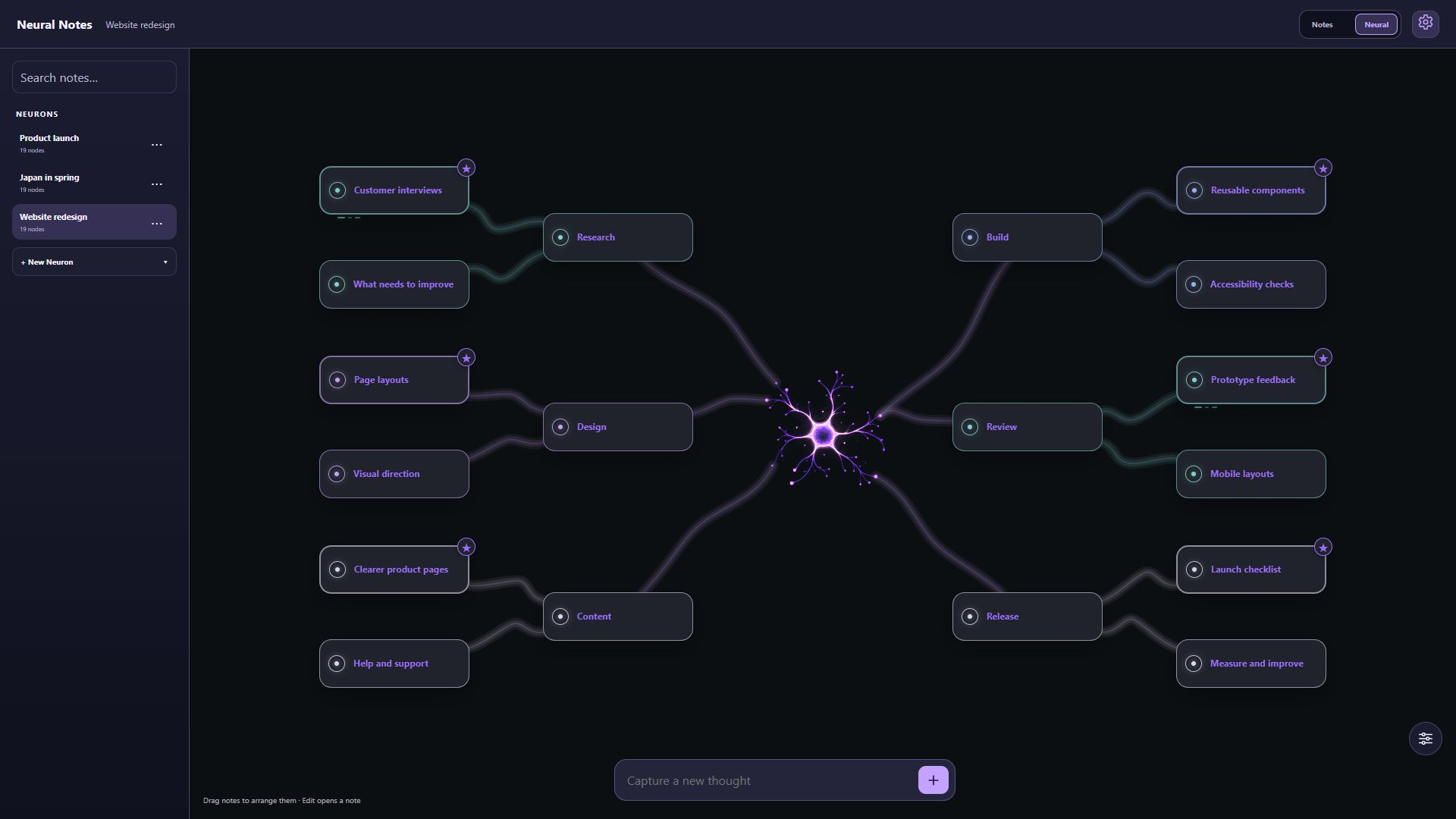
Task: Click the star badge on Clearer product pages
Action: 466,548
